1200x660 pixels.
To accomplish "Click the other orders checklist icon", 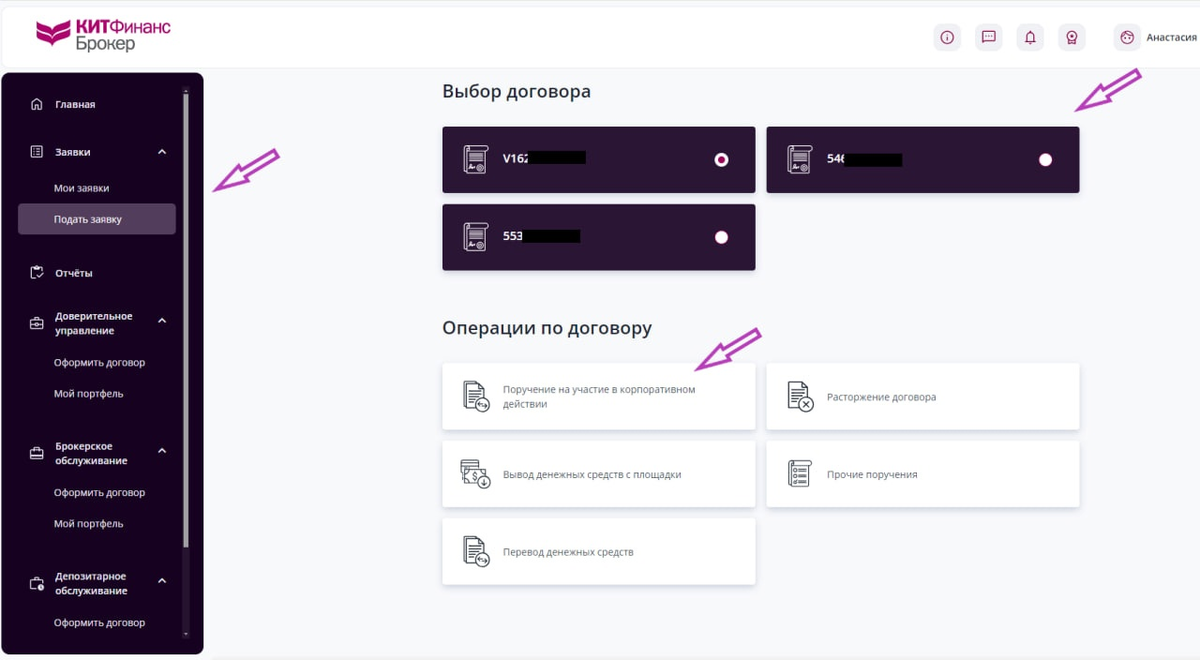I will coord(799,474).
